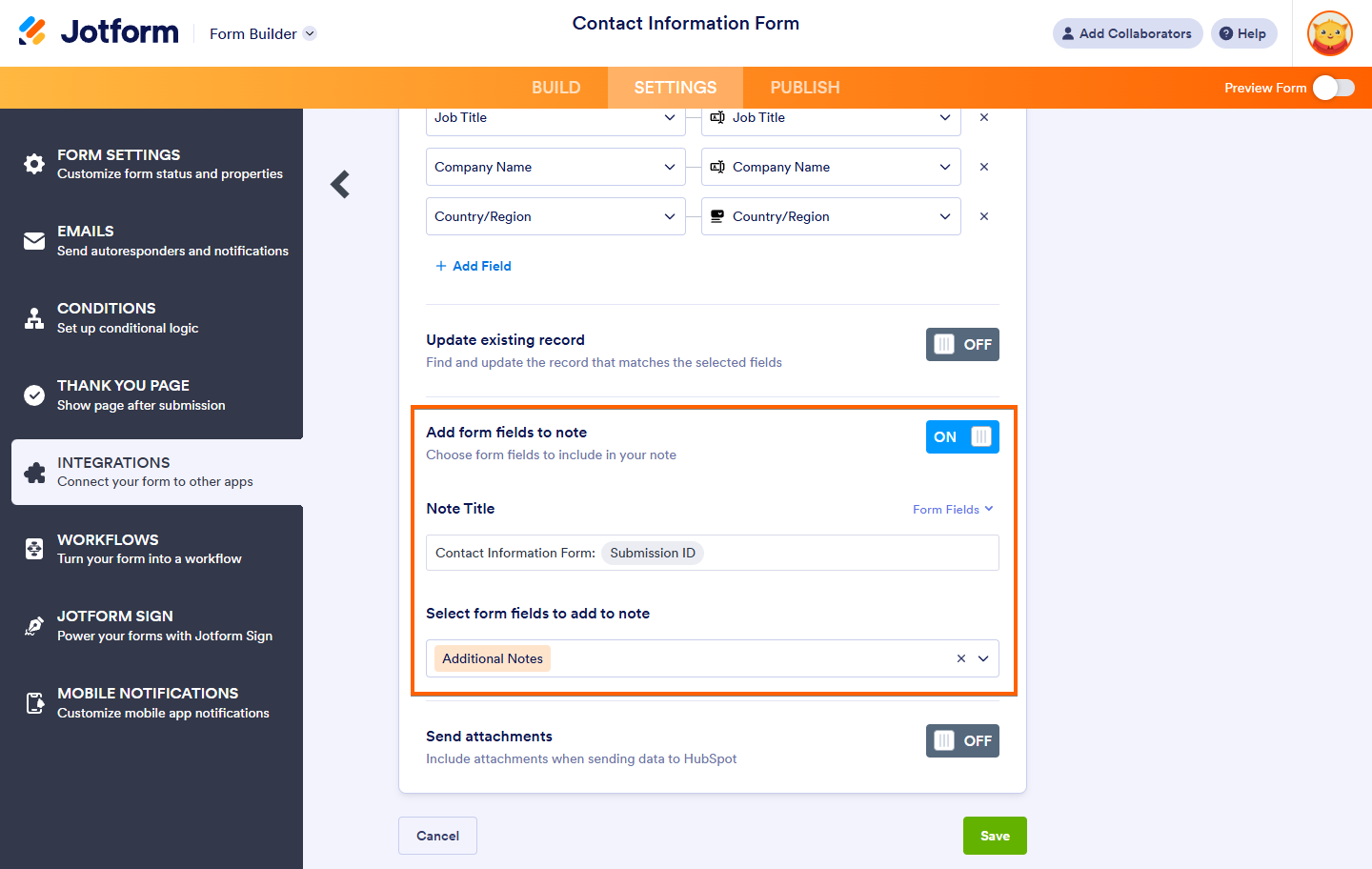This screenshot has width=1372, height=869.
Task: Click the Integrations puzzle icon
Action: pos(34,473)
